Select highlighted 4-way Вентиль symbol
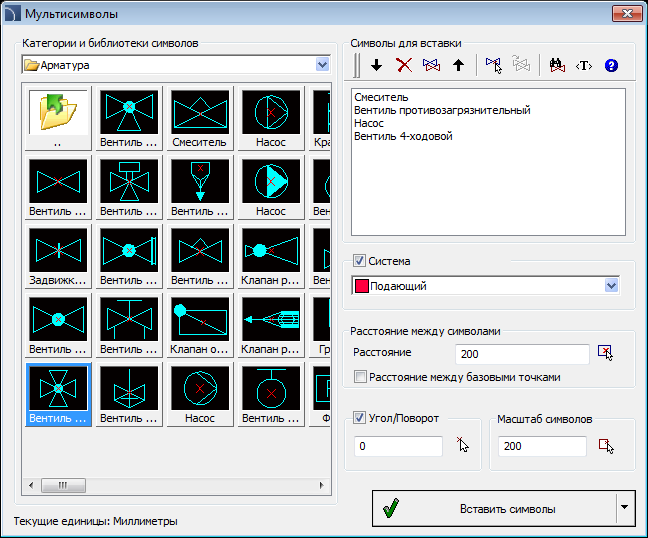Viewport: 648px width, 538px height. (58, 394)
